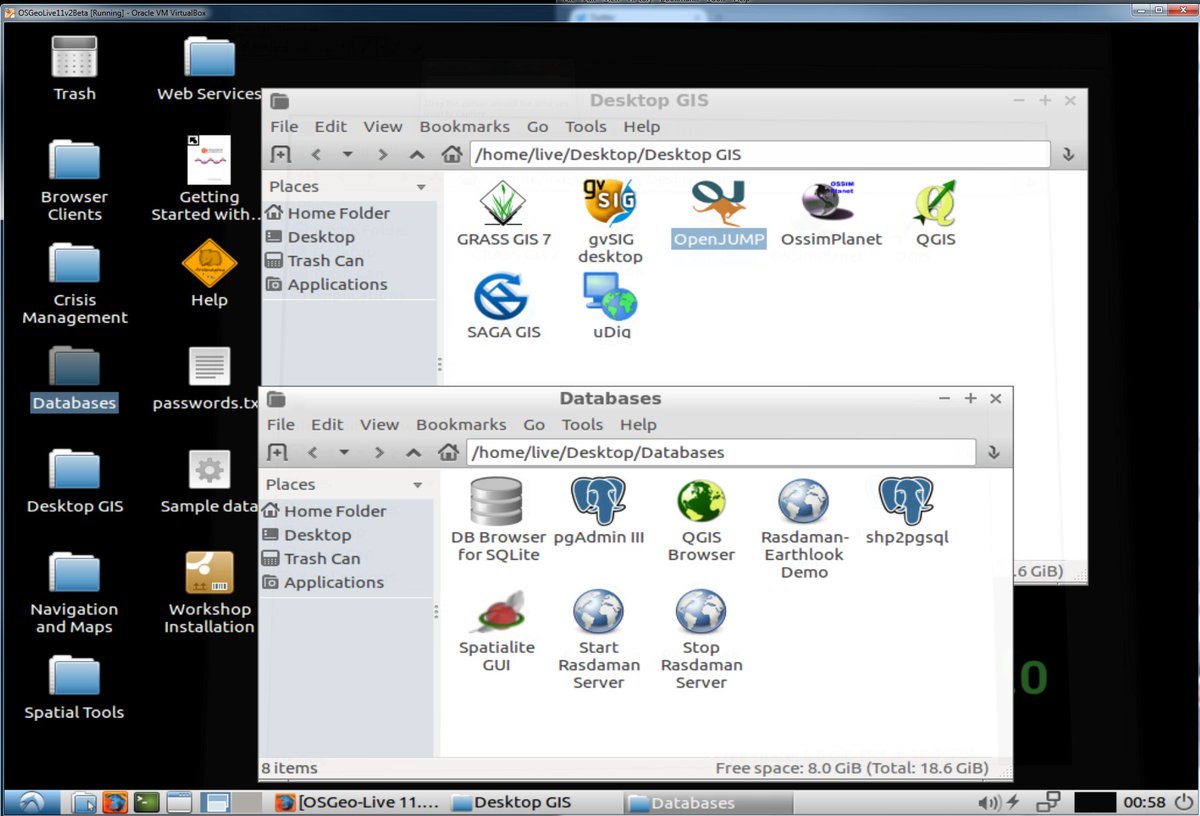This screenshot has height=816, width=1200.
Task: Open File menu in Databases window
Action: (x=281, y=424)
